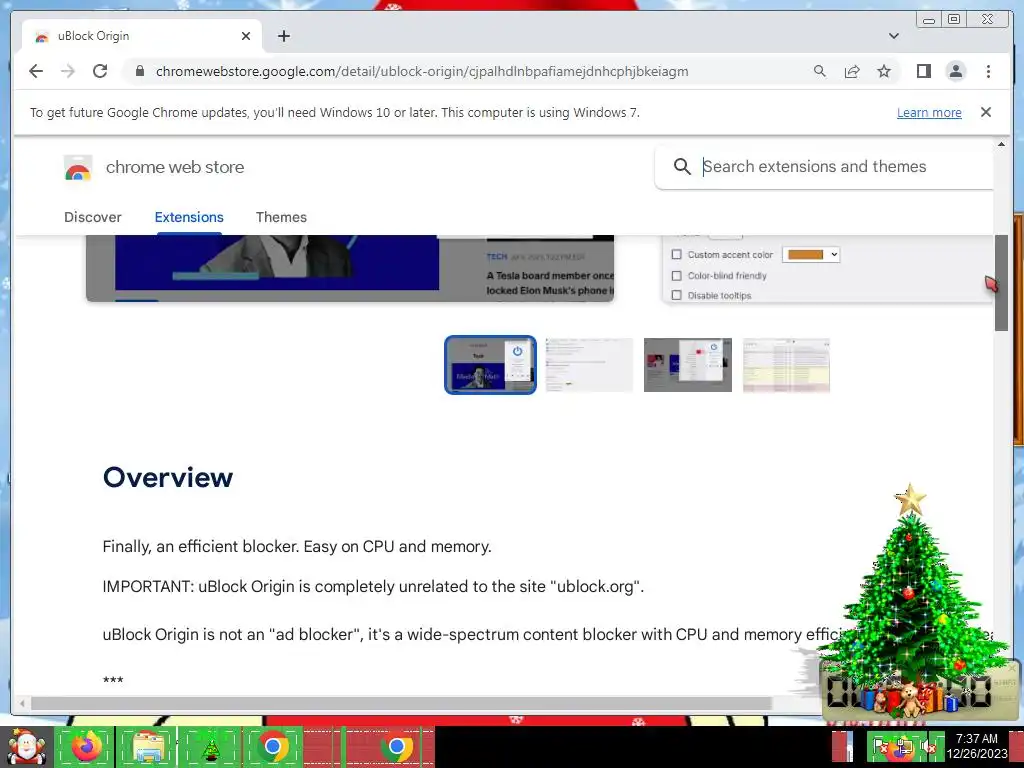
Task: Click the muted volume tray icon
Action: pyautogui.click(x=927, y=746)
